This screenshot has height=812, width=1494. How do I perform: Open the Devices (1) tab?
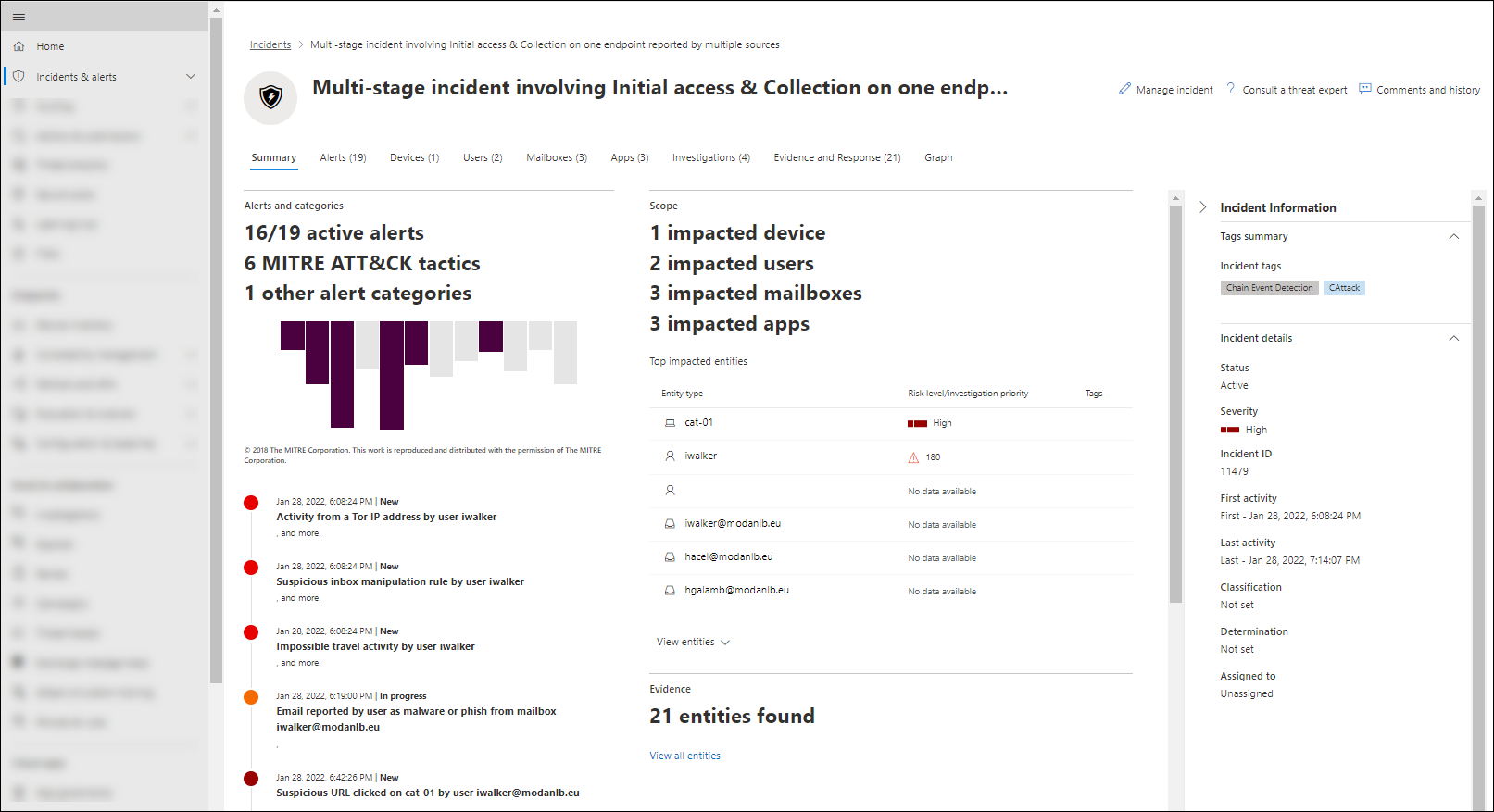coord(414,158)
